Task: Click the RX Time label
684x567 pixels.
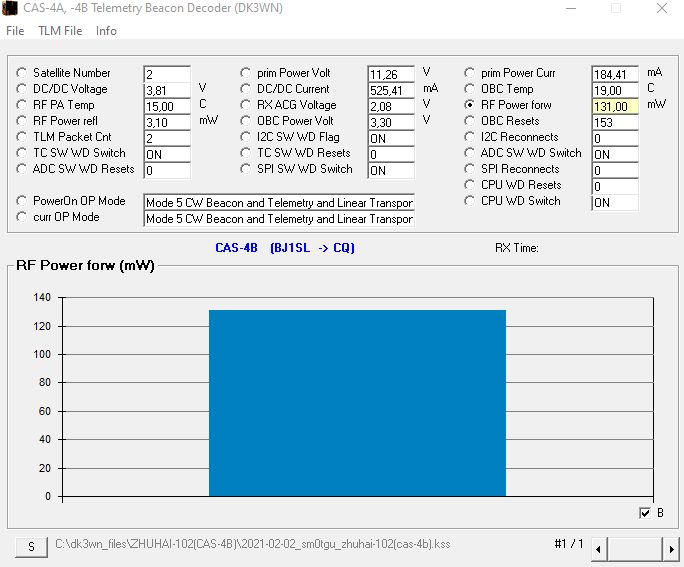Action: click(x=516, y=248)
